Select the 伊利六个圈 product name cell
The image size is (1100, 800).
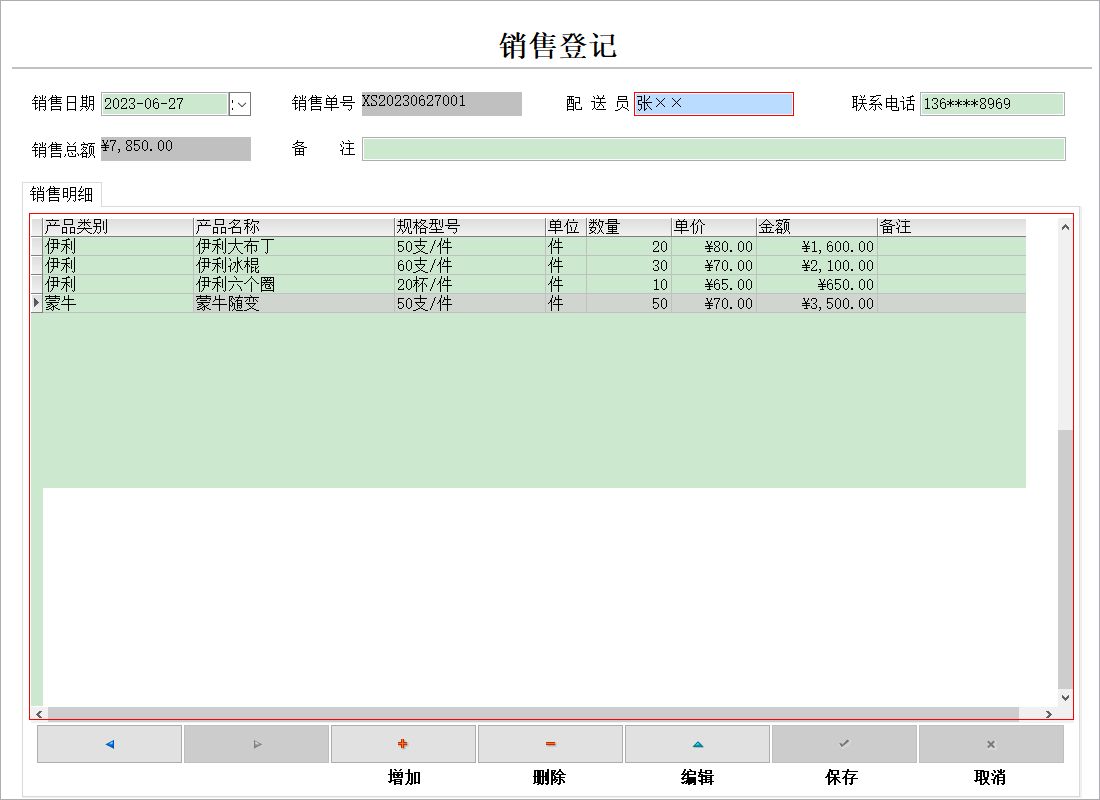tap(294, 284)
